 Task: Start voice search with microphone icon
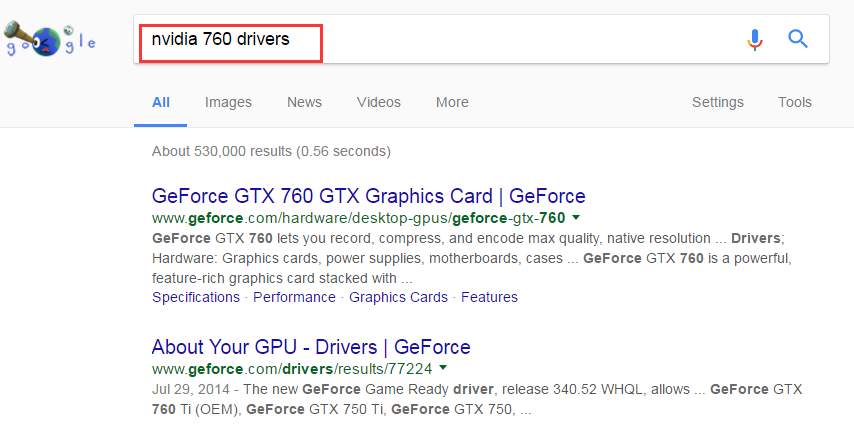754,39
